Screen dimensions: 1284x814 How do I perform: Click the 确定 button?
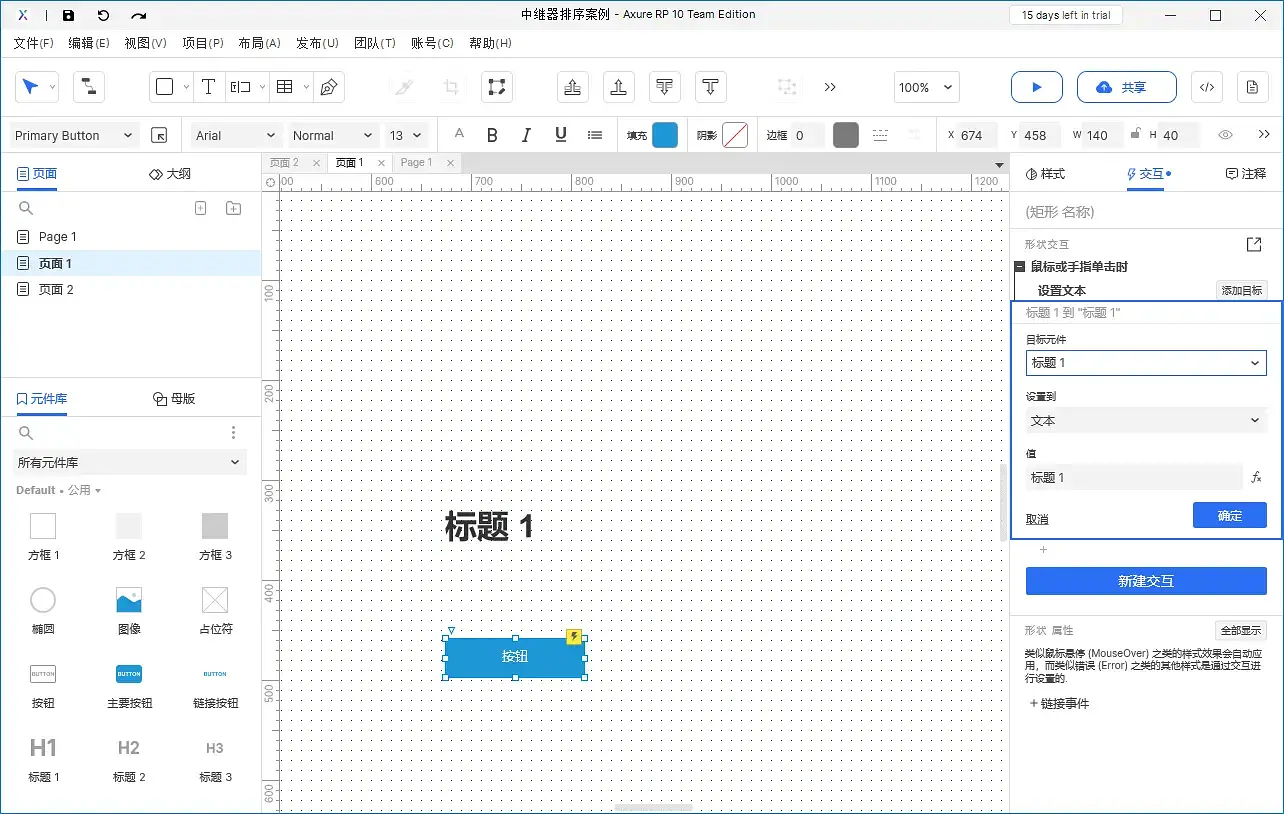tap(1229, 516)
